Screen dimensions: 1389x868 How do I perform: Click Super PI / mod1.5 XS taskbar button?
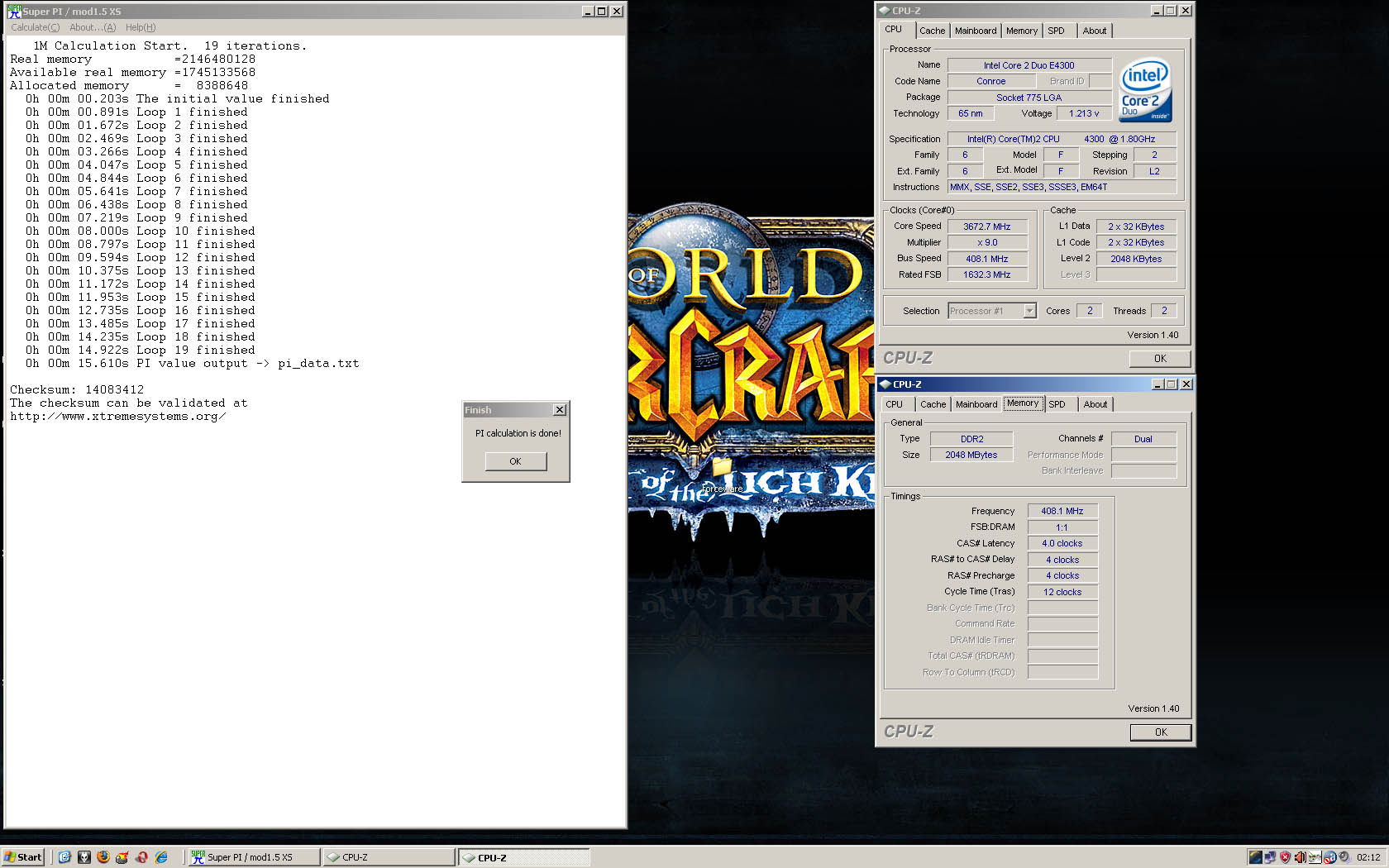pos(254,857)
